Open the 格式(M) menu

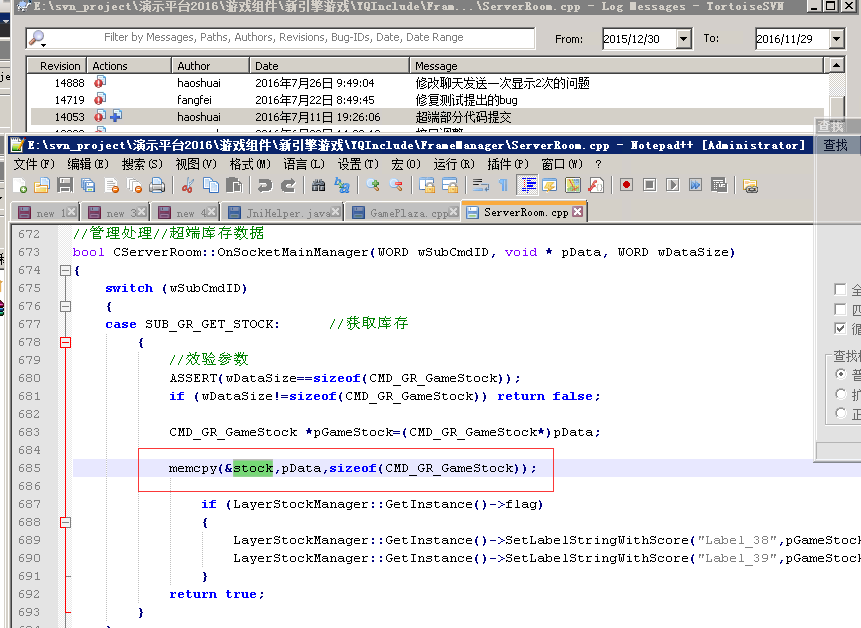(x=250, y=164)
